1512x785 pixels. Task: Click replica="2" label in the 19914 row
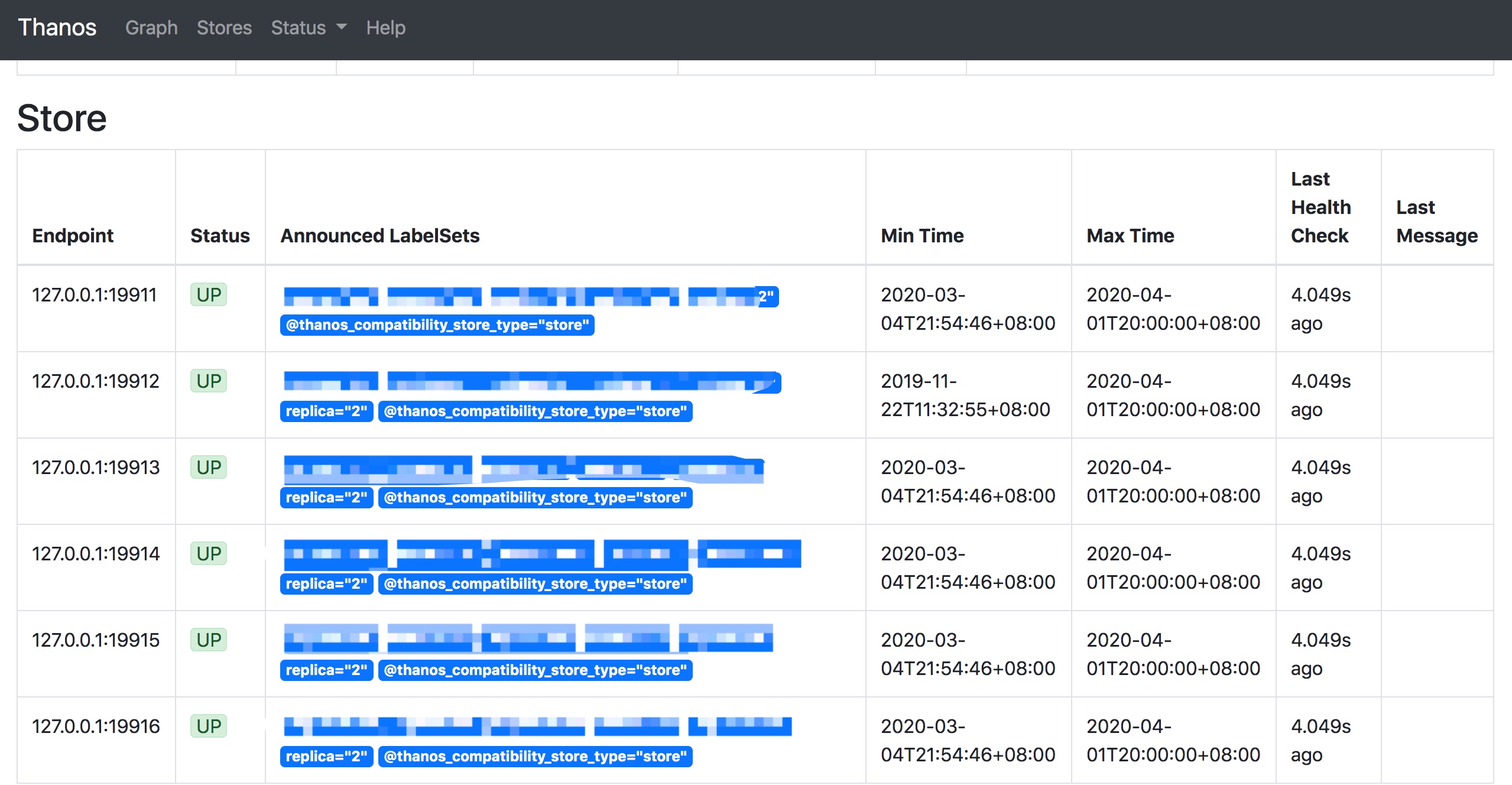[326, 584]
